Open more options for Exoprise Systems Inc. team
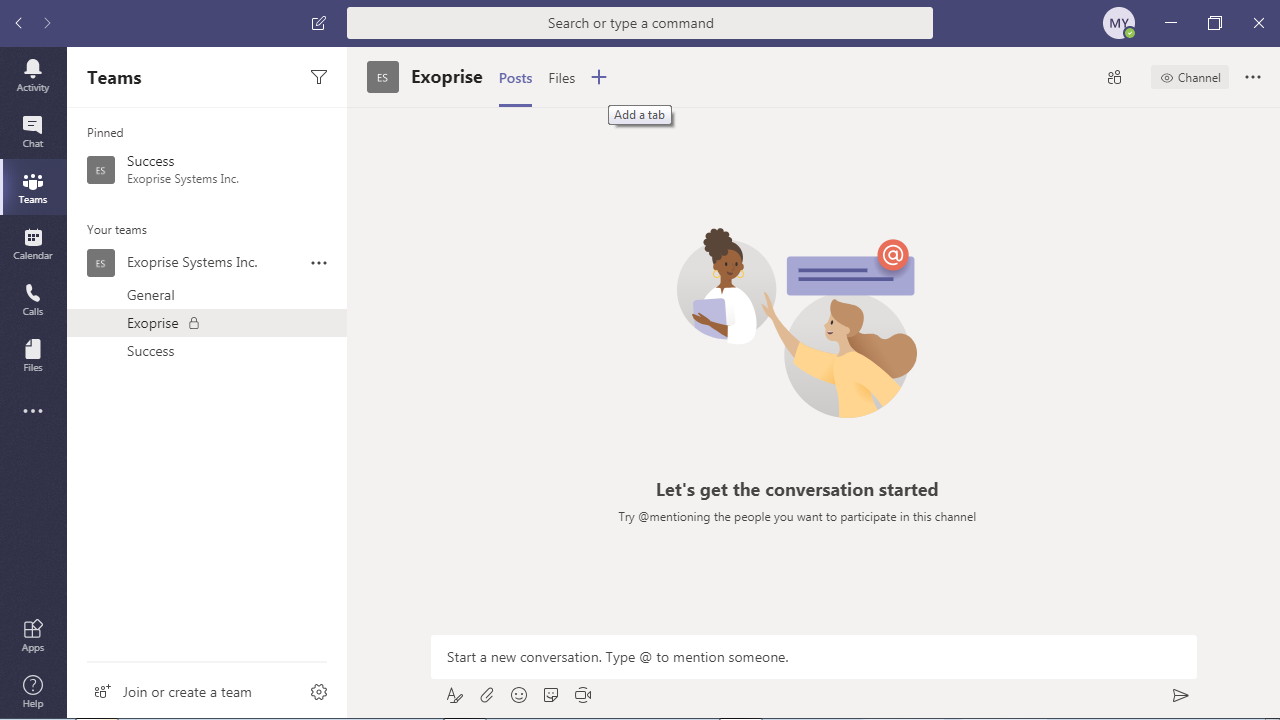This screenshot has width=1280, height=720. click(x=319, y=263)
